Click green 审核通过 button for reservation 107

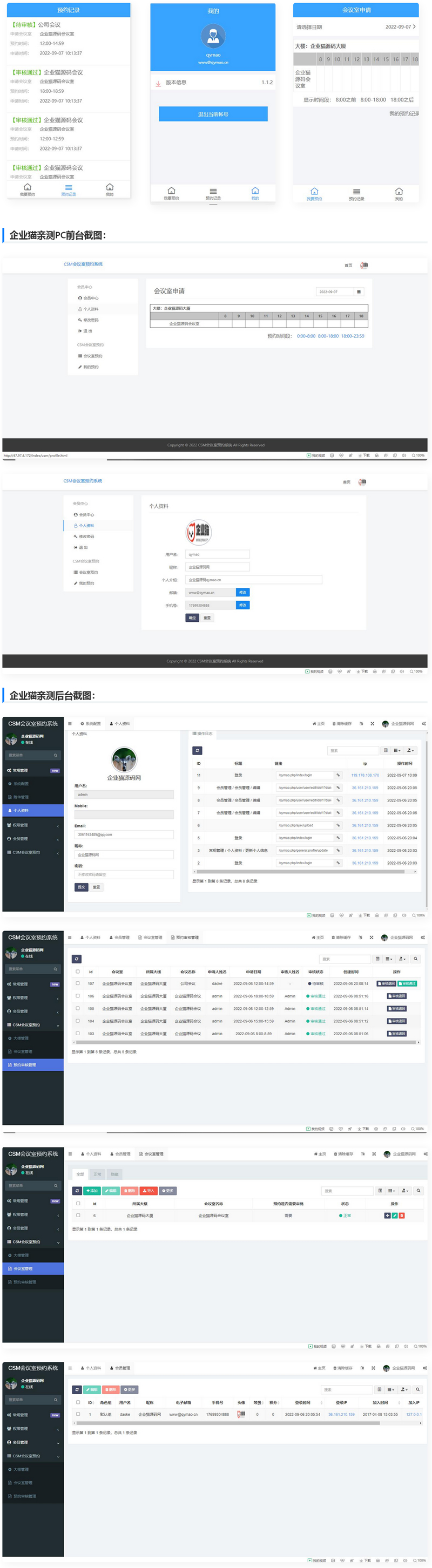(x=407, y=983)
